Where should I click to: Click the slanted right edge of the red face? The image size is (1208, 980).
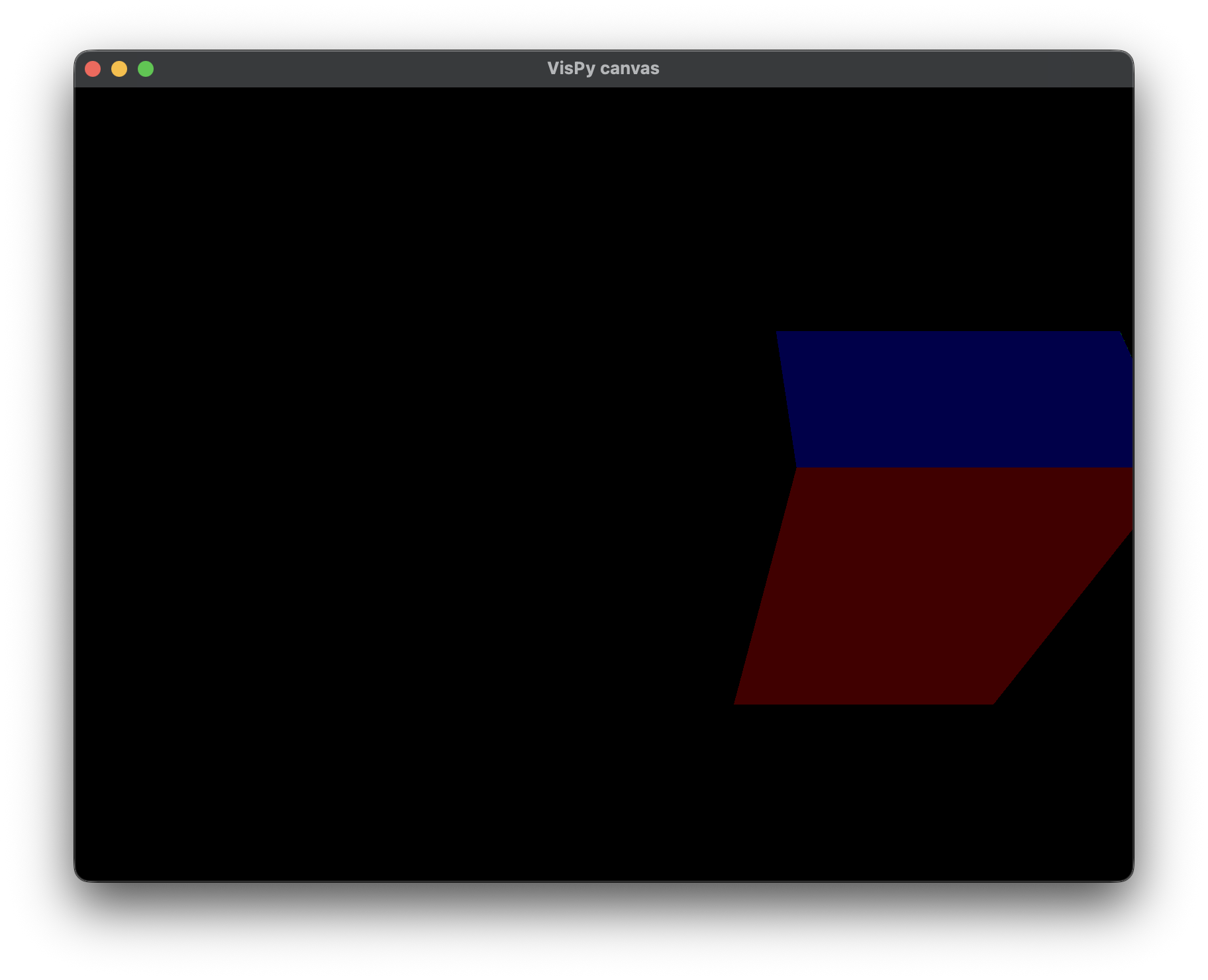point(1063,617)
